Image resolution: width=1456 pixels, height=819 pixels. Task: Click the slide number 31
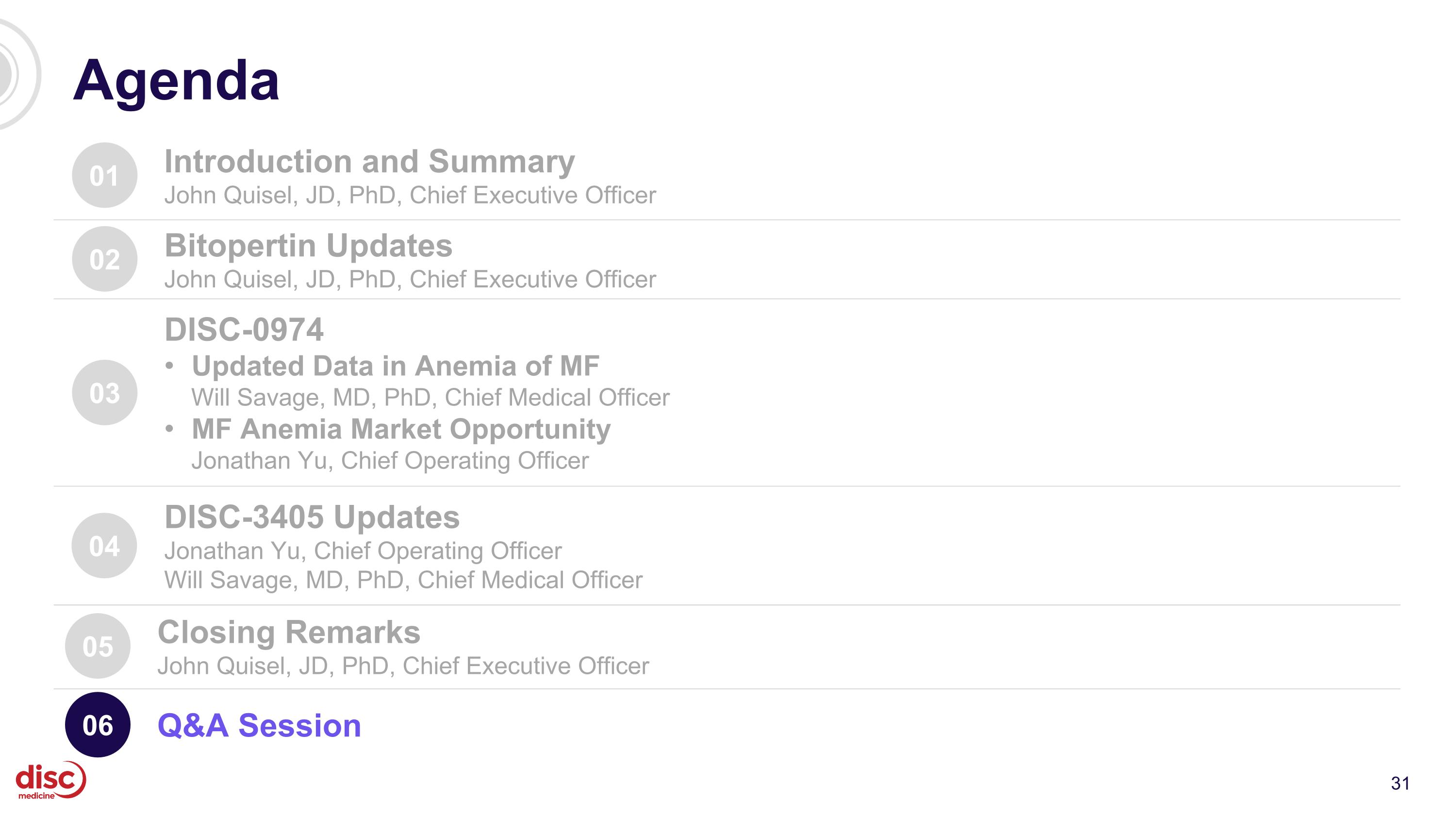pyautogui.click(x=1400, y=784)
